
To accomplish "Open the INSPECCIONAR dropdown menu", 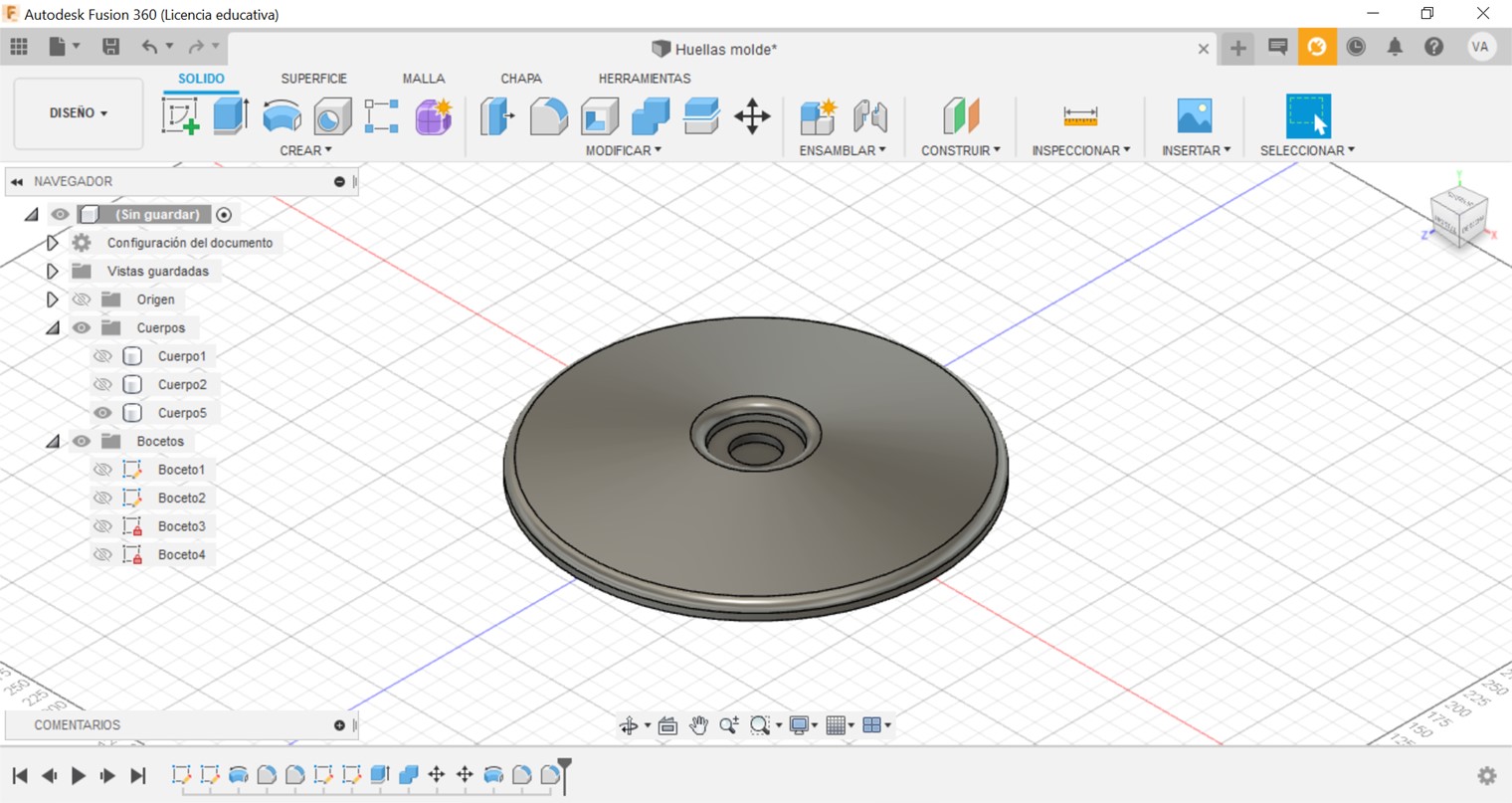I will coord(1080,150).
